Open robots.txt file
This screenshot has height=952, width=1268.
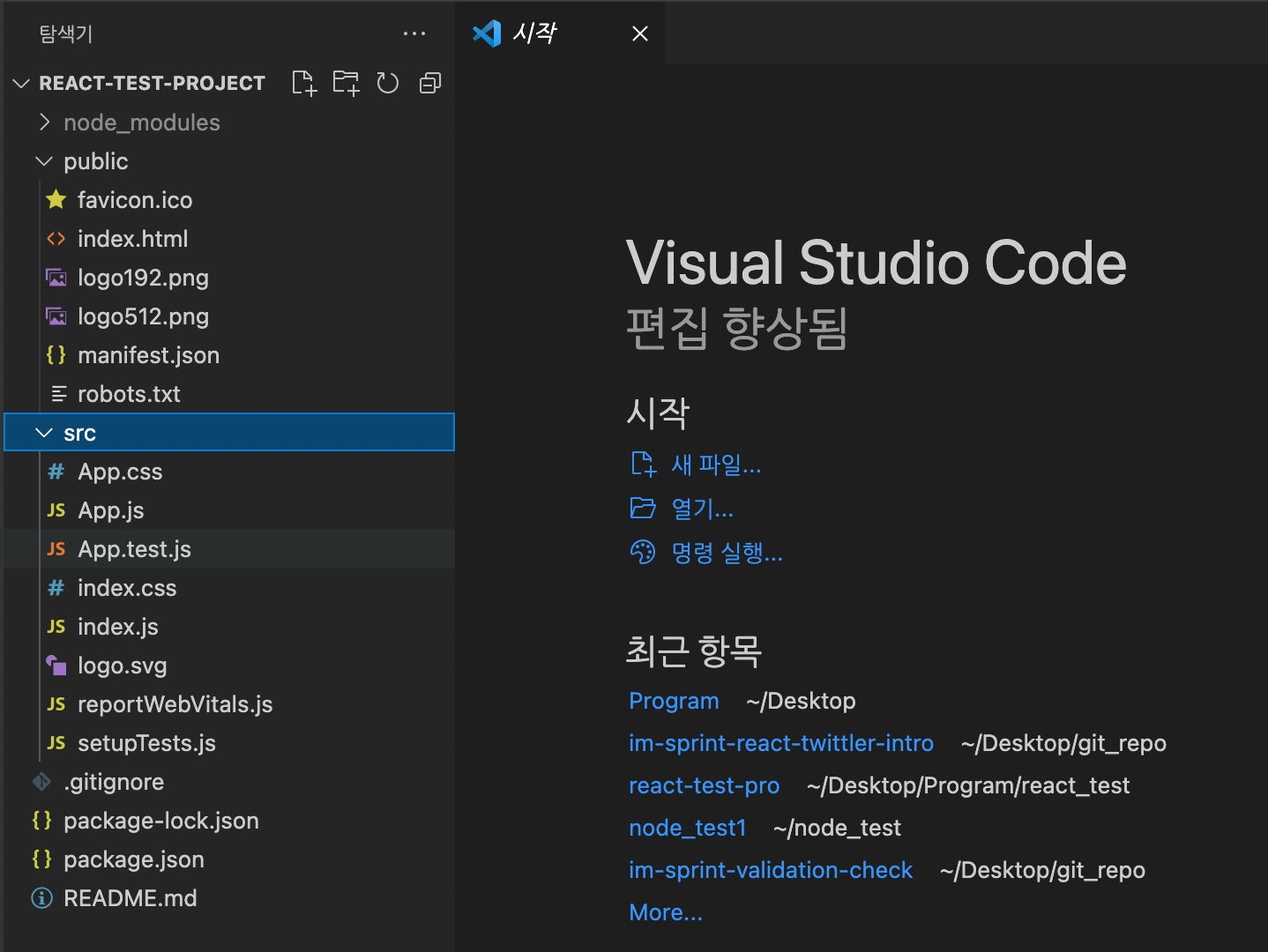[x=129, y=394]
